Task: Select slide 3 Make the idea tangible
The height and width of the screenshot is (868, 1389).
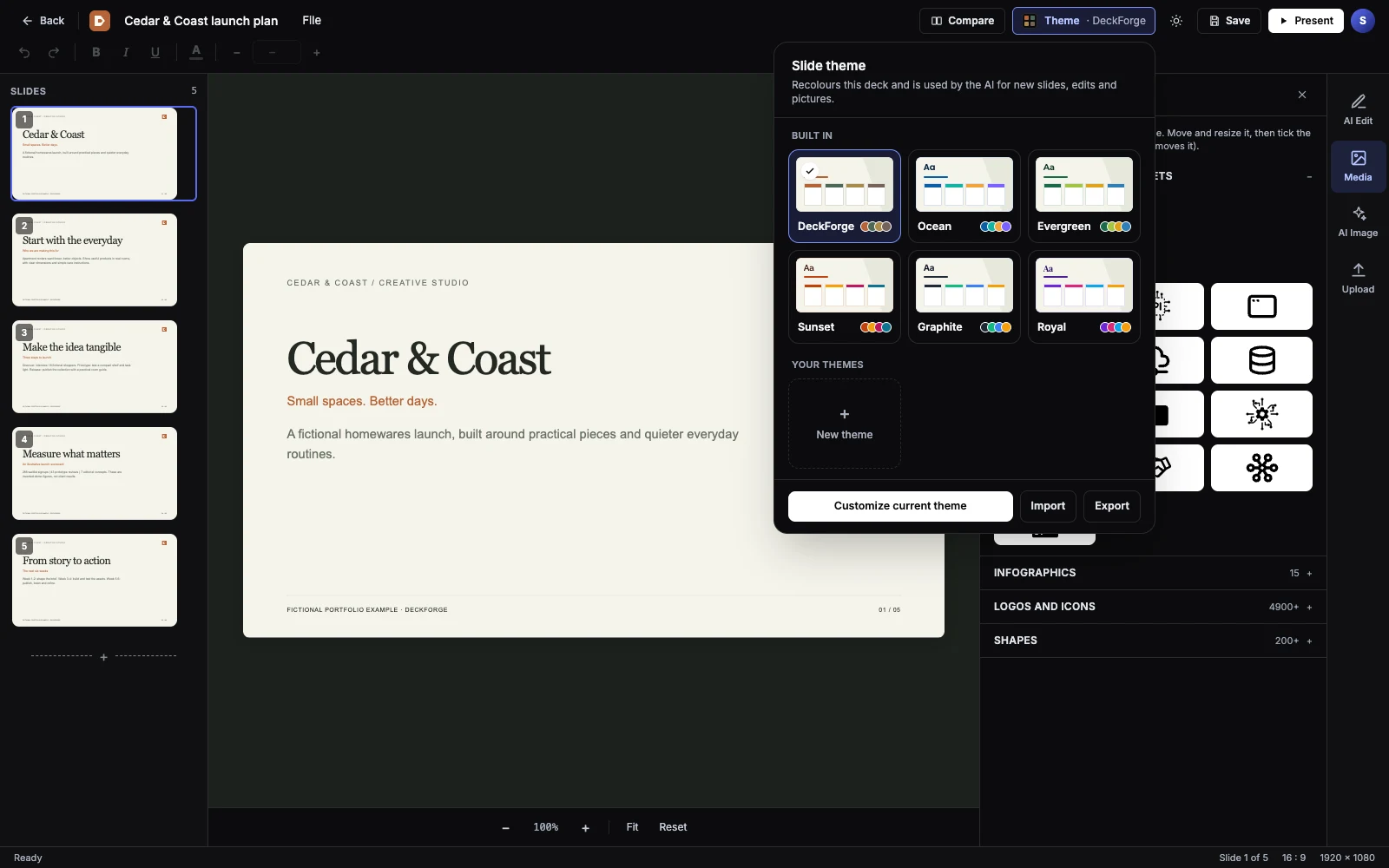Action: [x=95, y=367]
